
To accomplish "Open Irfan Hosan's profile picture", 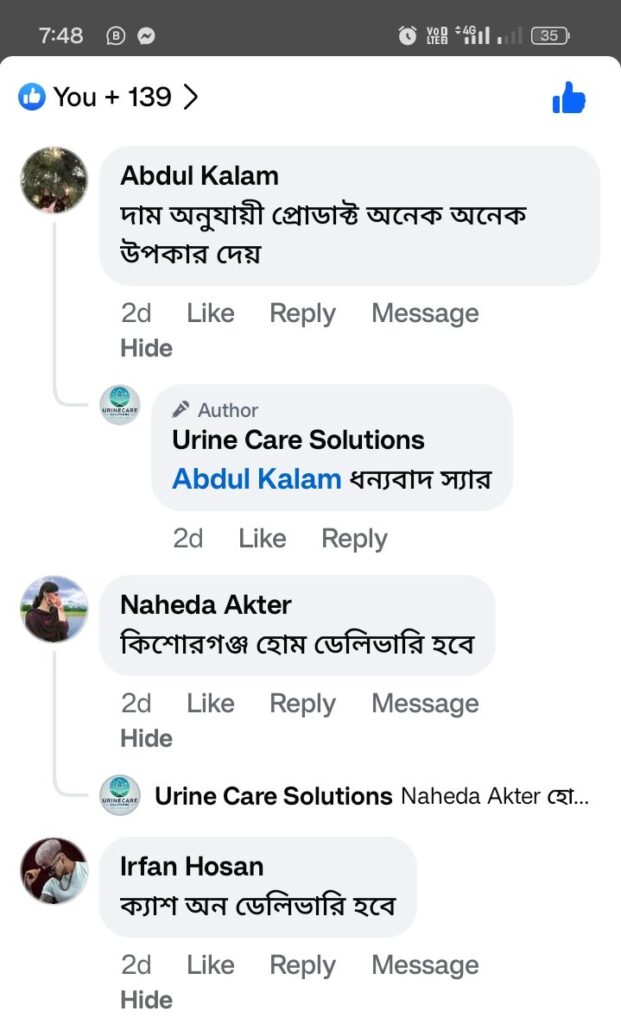I will click(54, 871).
